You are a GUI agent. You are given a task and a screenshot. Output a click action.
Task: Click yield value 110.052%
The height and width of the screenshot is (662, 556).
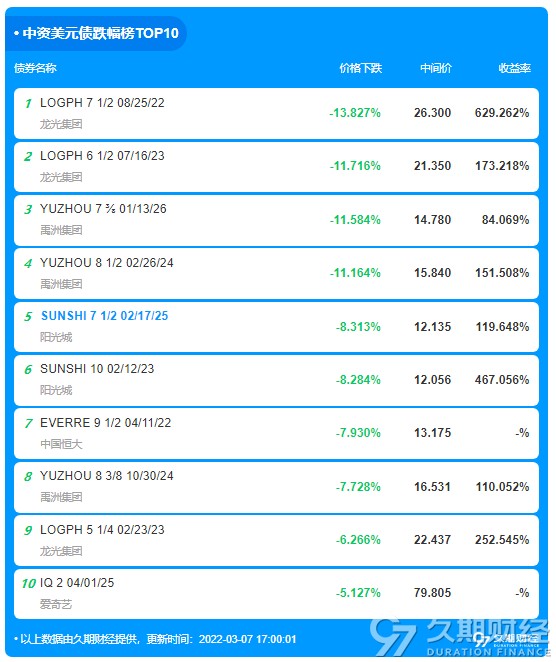click(502, 487)
